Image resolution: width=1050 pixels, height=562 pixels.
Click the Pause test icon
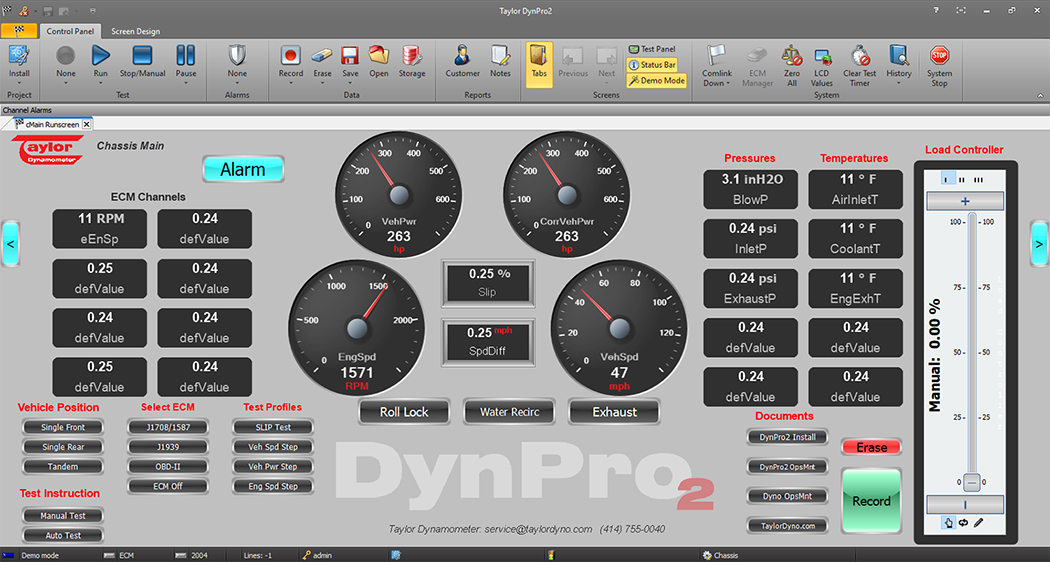[x=186, y=57]
